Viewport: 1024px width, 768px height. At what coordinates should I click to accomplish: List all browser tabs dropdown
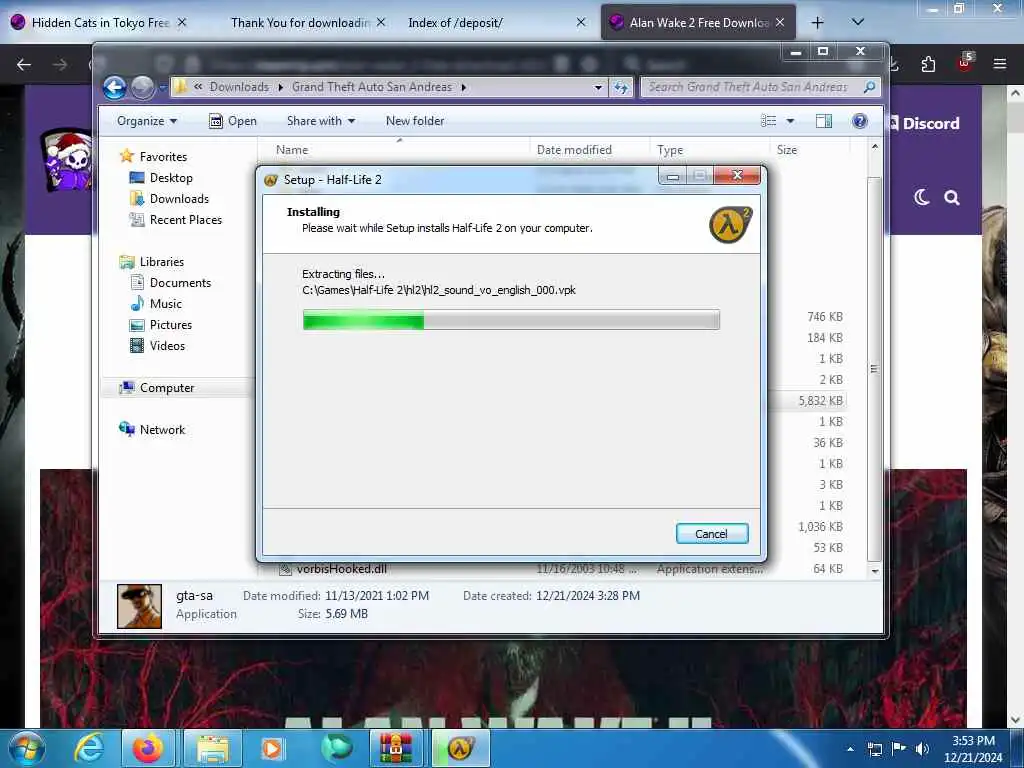858,23
